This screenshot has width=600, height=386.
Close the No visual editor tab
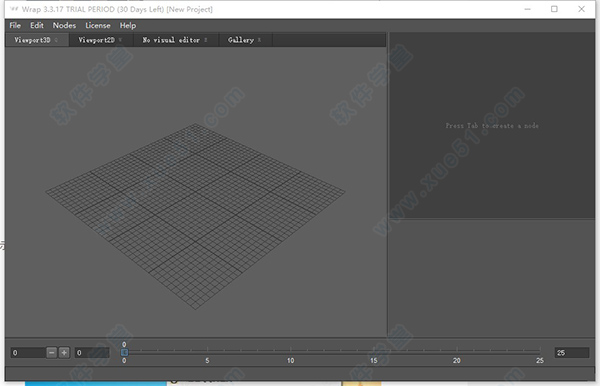[205, 40]
